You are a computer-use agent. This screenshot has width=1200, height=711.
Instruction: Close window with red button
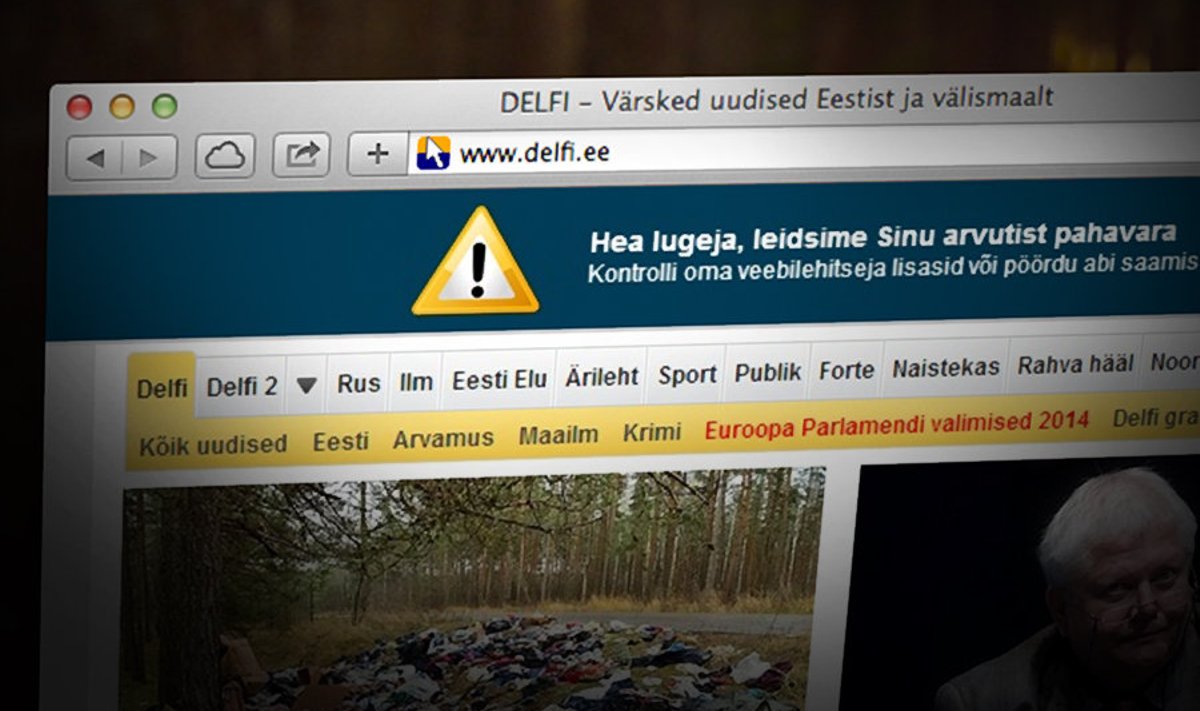(79, 108)
